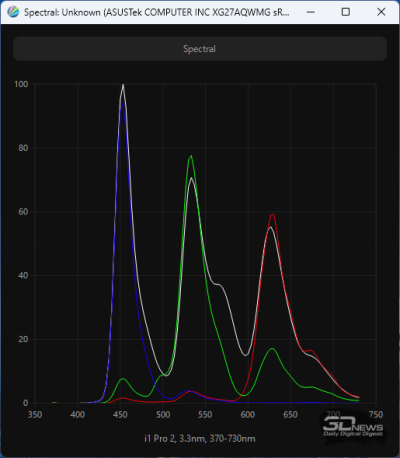Click the window title text 'Spectral: Unknown'
Screen dimensions: 400x458
62,13
